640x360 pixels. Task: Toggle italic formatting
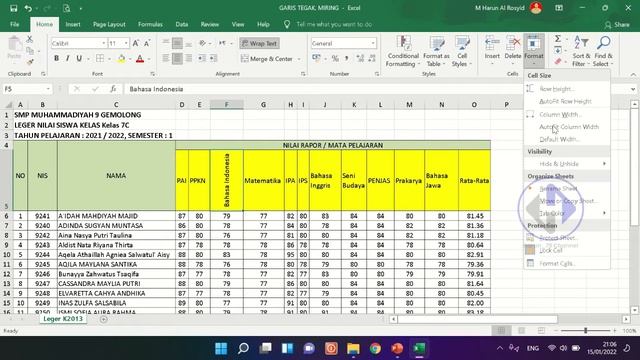(x=68, y=58)
